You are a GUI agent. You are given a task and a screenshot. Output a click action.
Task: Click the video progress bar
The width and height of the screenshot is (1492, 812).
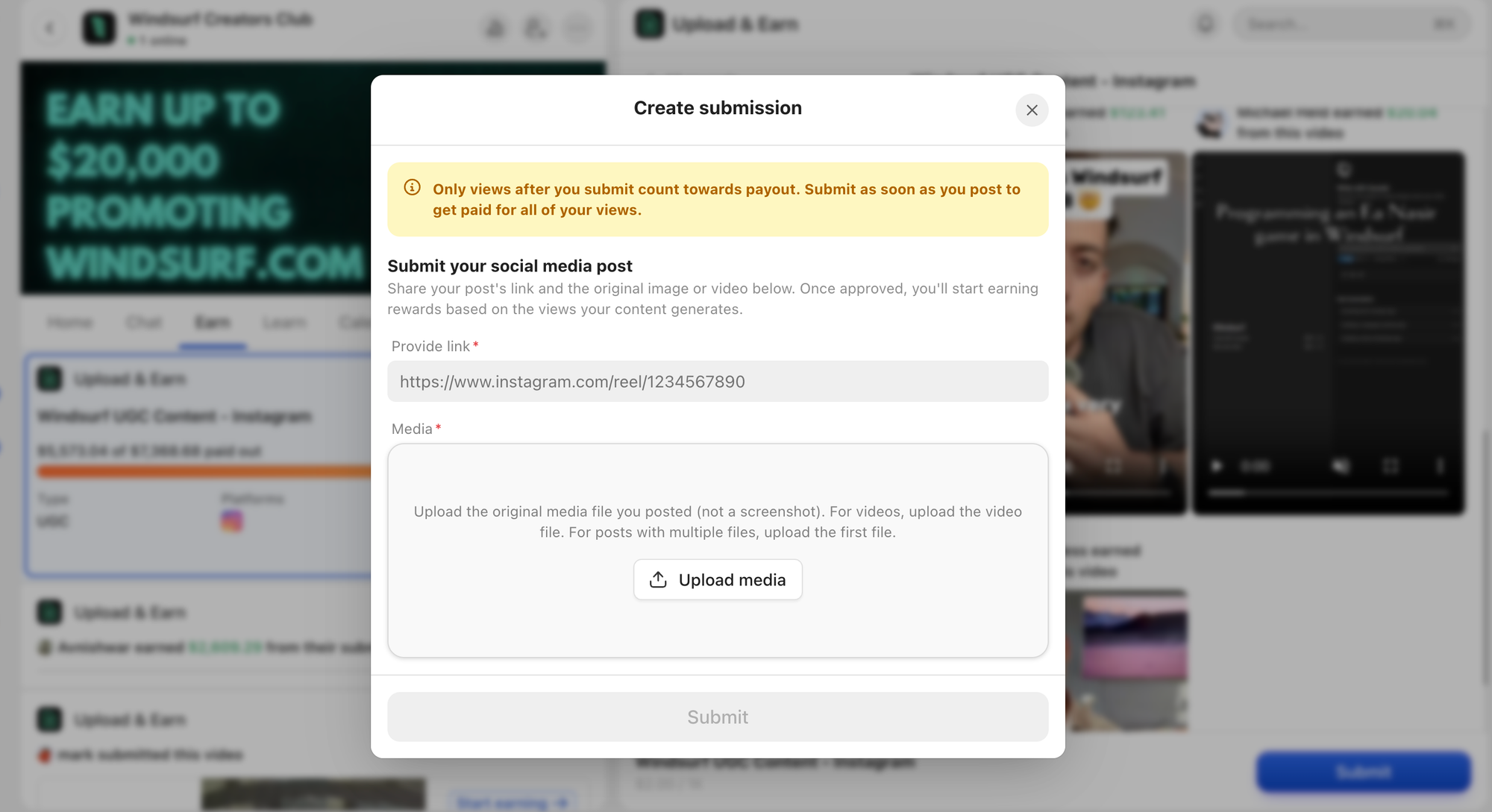coord(1328,492)
